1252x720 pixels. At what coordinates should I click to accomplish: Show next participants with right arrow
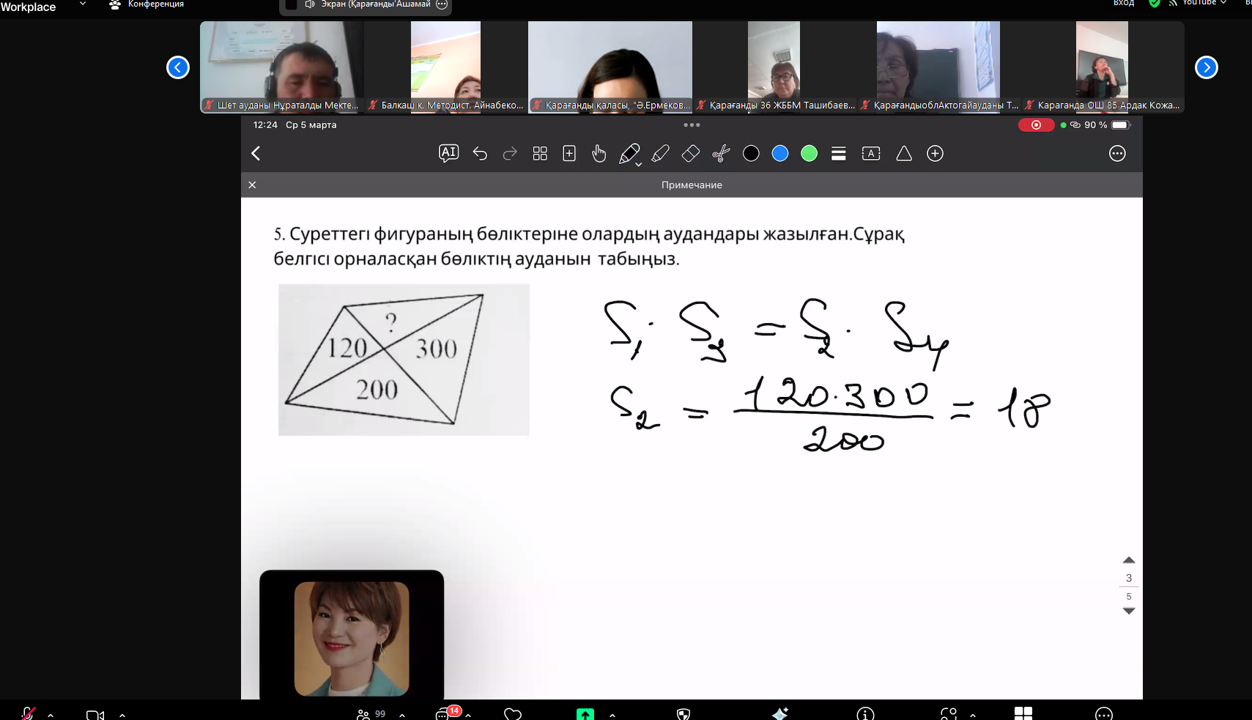coord(1206,67)
